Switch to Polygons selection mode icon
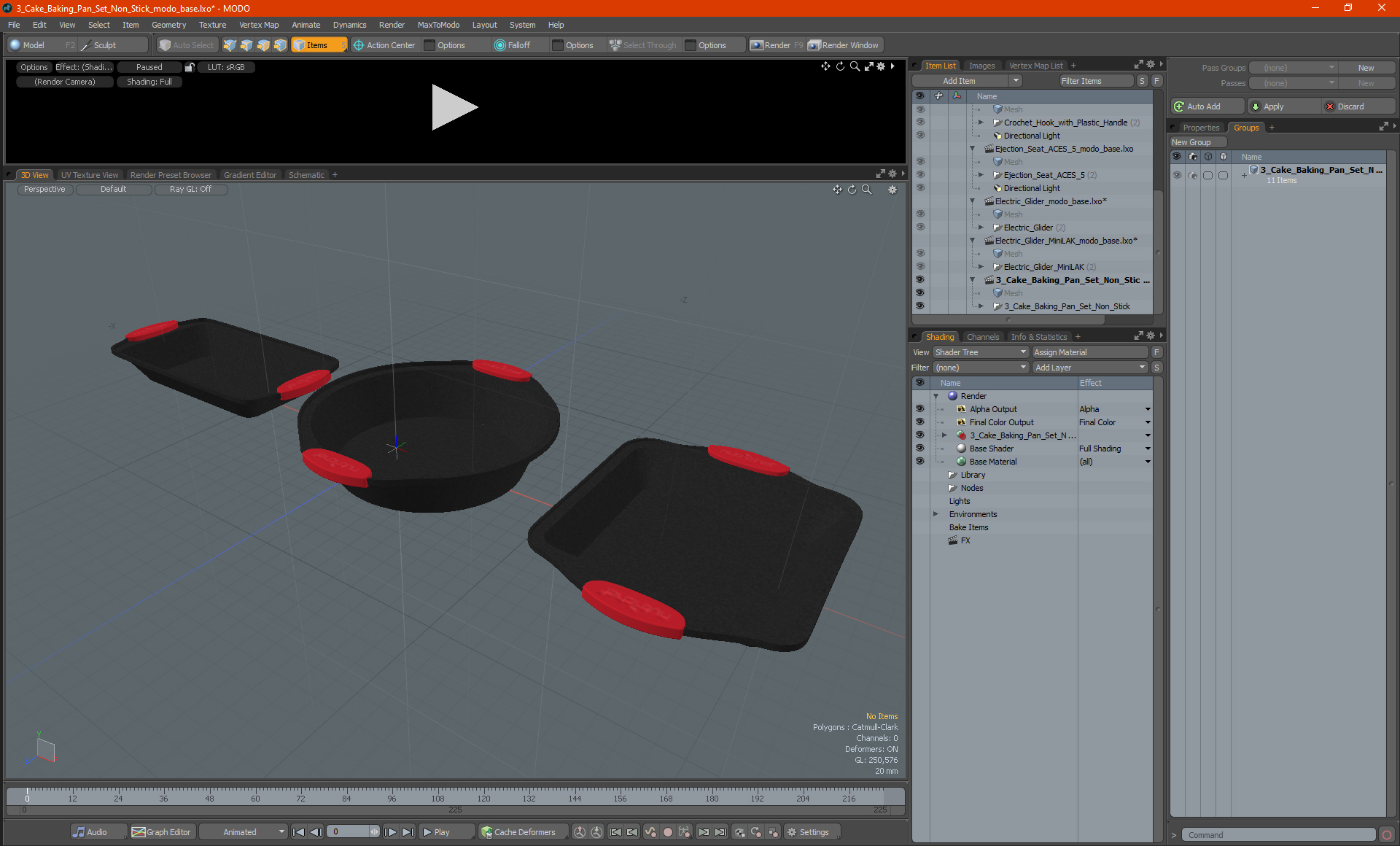The height and width of the screenshot is (846, 1400). coord(263,45)
